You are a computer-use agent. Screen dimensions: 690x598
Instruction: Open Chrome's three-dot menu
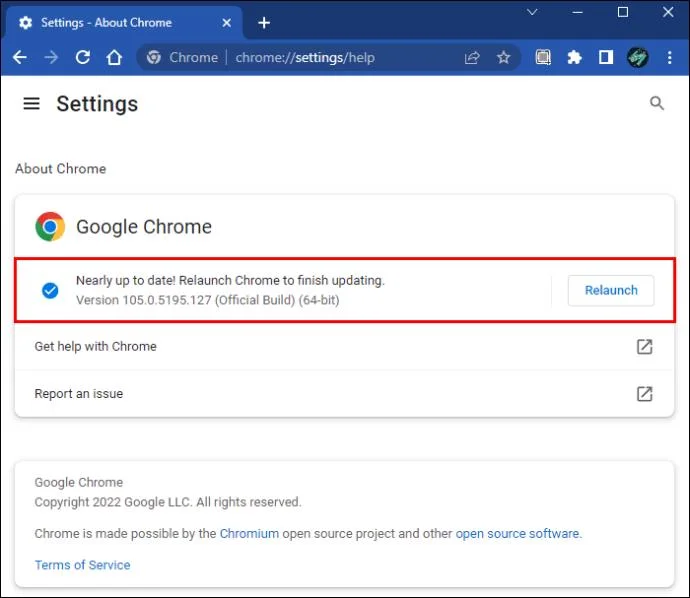click(x=669, y=58)
